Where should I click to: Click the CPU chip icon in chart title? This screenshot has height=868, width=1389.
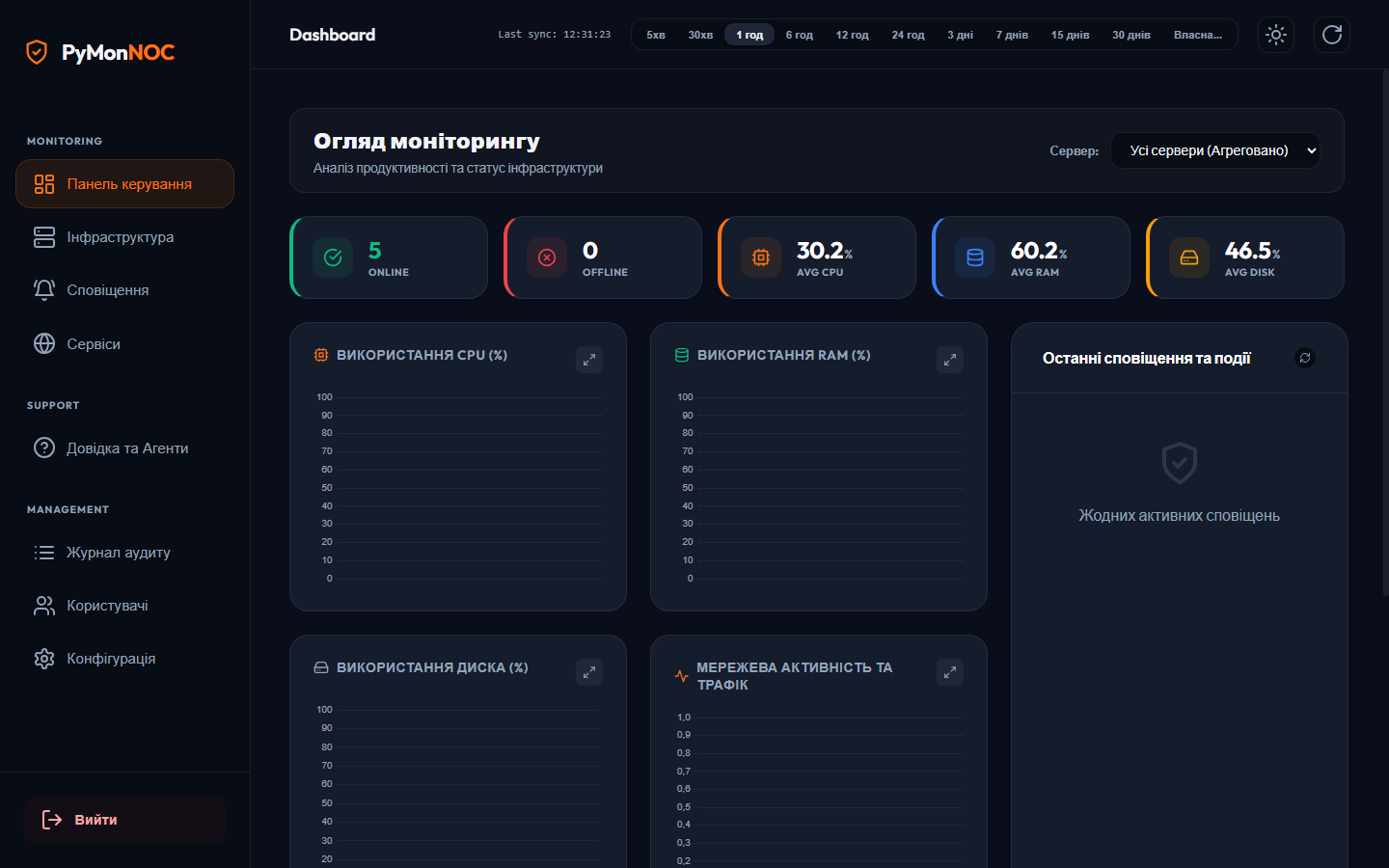[321, 355]
